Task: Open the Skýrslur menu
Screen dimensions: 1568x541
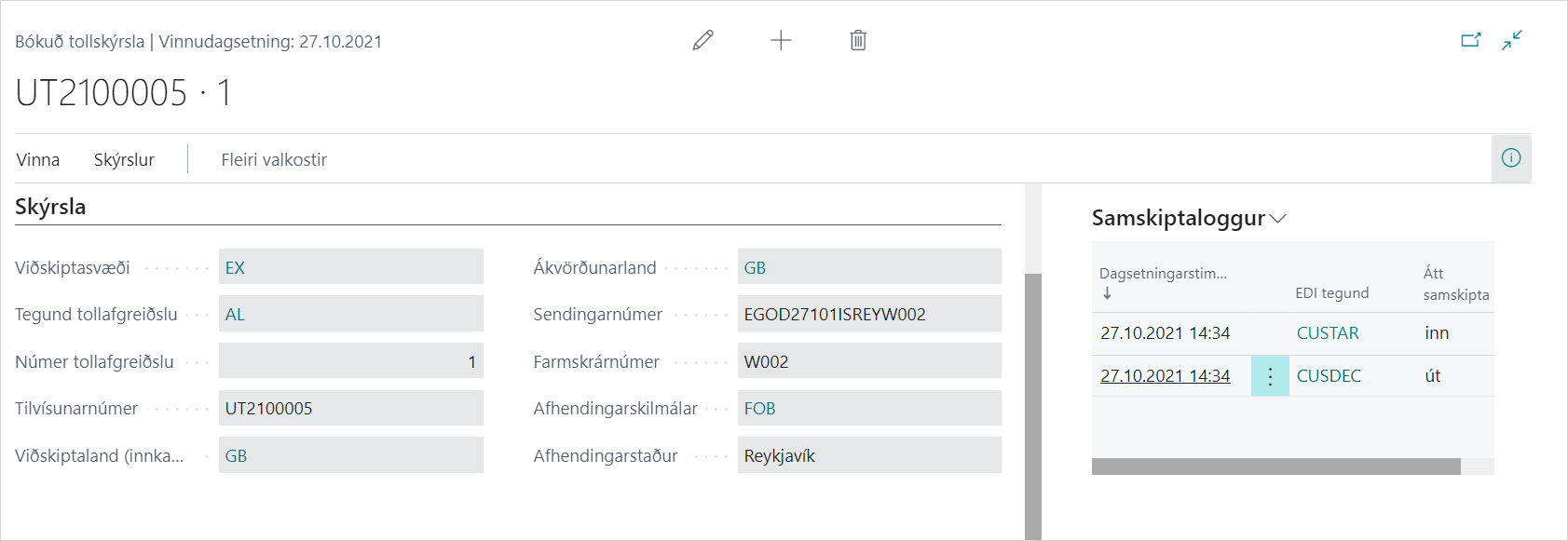Action: point(124,160)
